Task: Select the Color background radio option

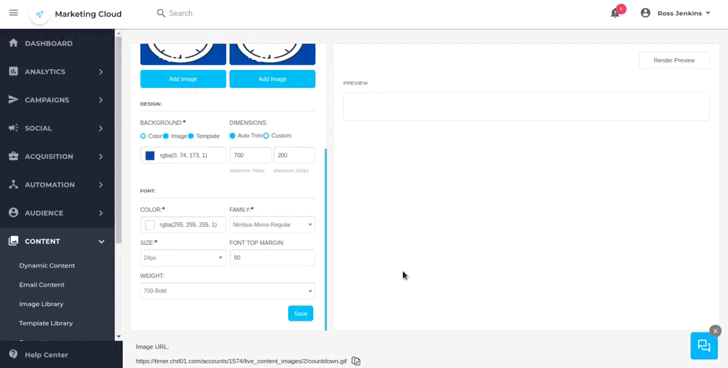Action: pos(143,136)
